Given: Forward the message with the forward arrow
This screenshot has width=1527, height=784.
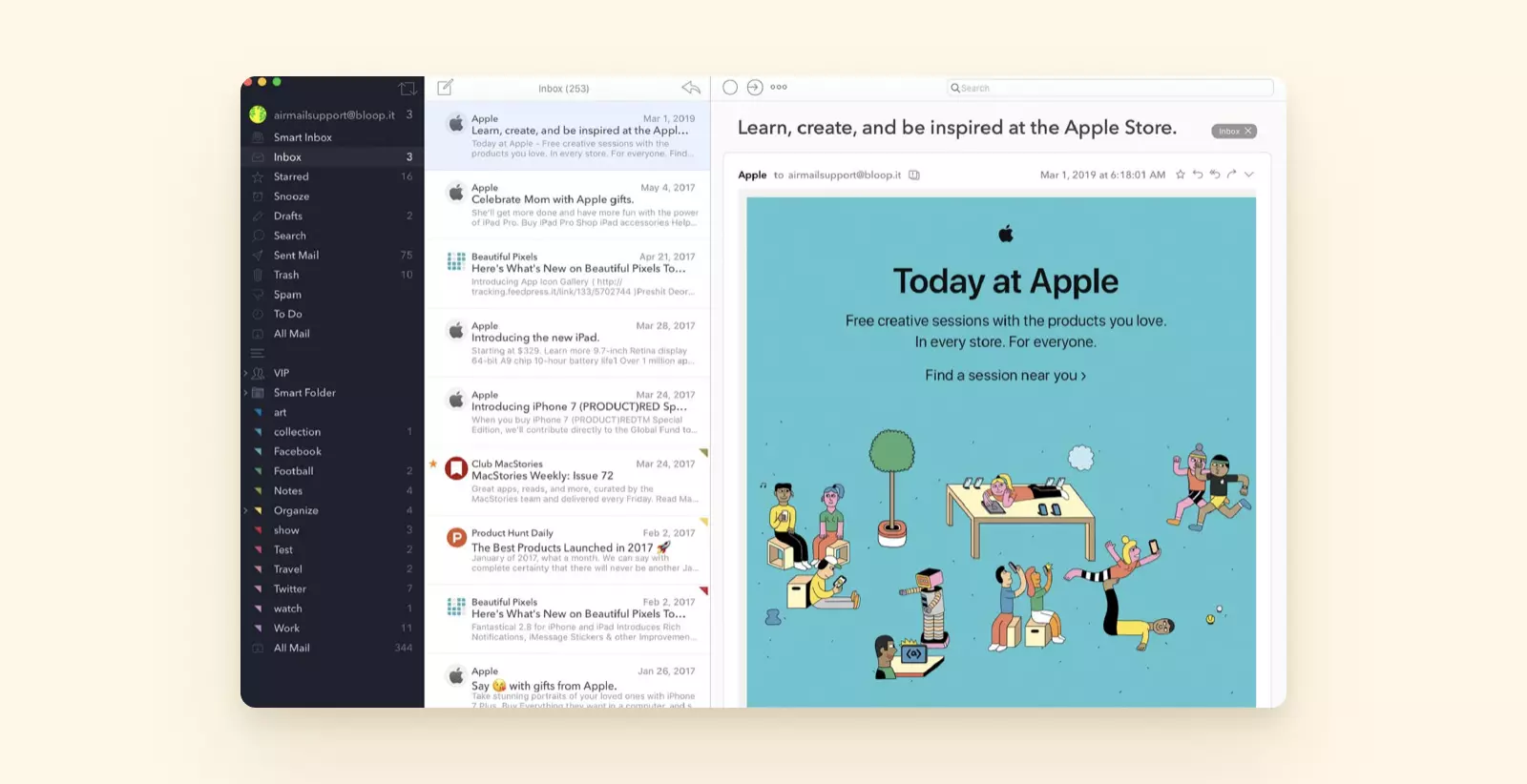Looking at the screenshot, I should [1231, 175].
